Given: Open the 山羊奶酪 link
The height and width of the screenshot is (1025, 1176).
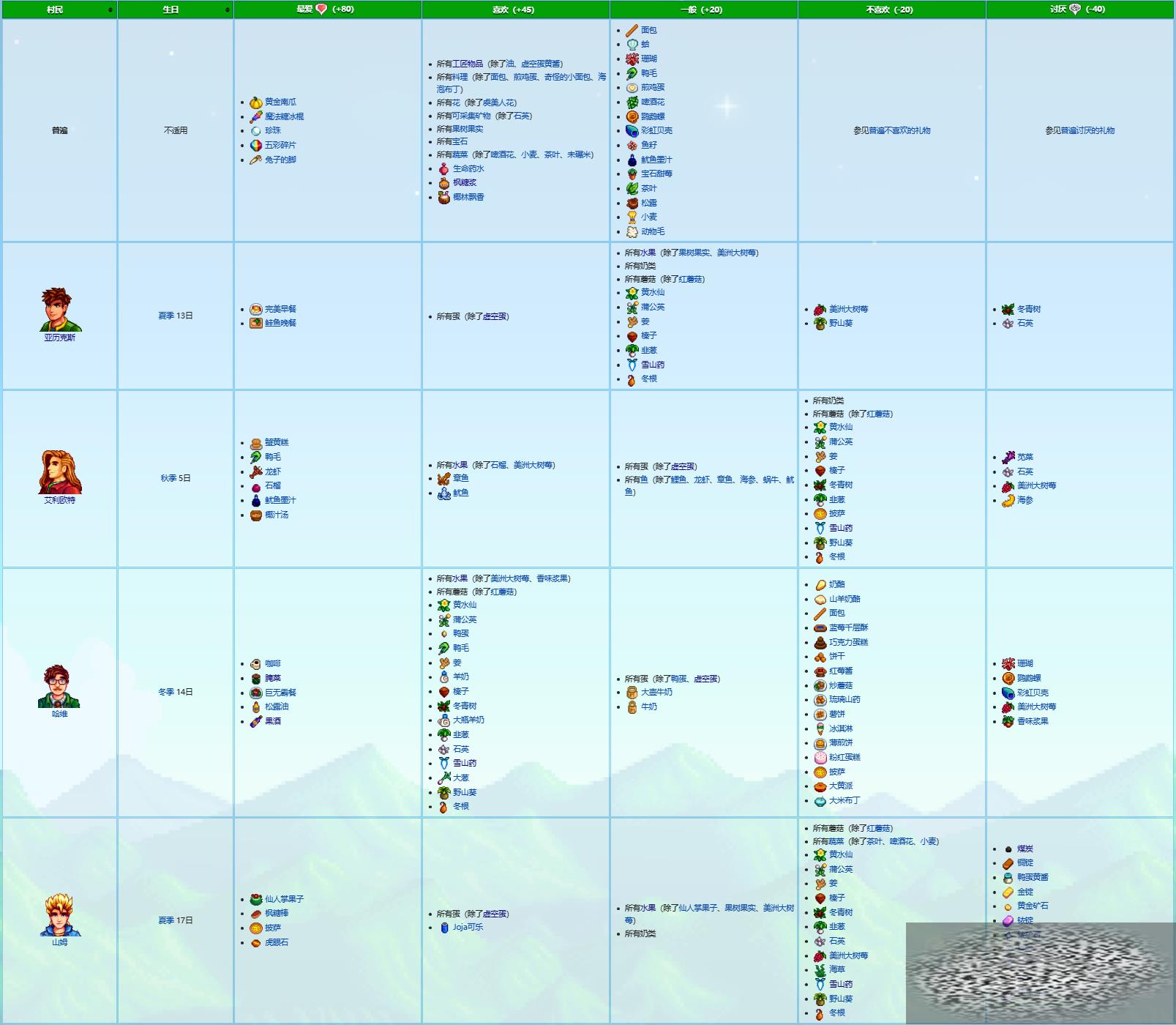Looking at the screenshot, I should coord(844,600).
